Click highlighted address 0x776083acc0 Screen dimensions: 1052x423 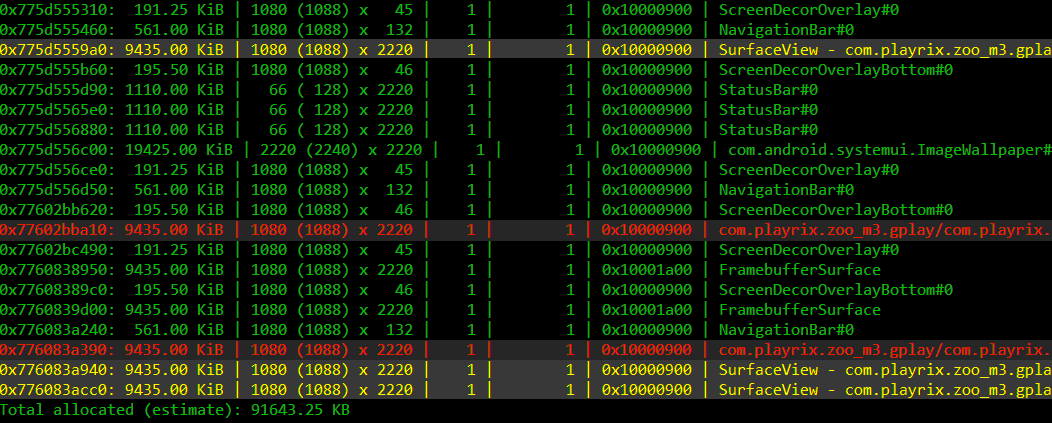[57, 391]
